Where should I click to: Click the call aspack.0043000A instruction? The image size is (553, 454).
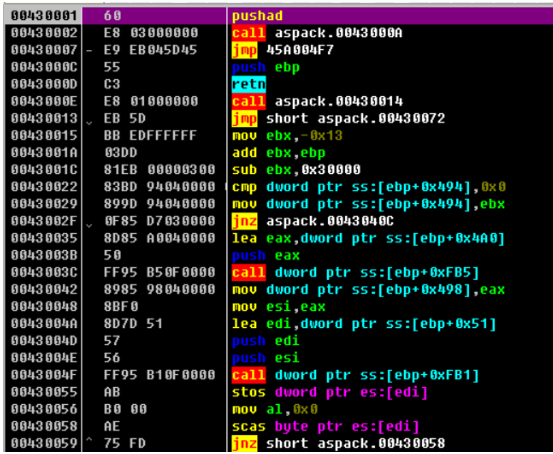pos(317,33)
